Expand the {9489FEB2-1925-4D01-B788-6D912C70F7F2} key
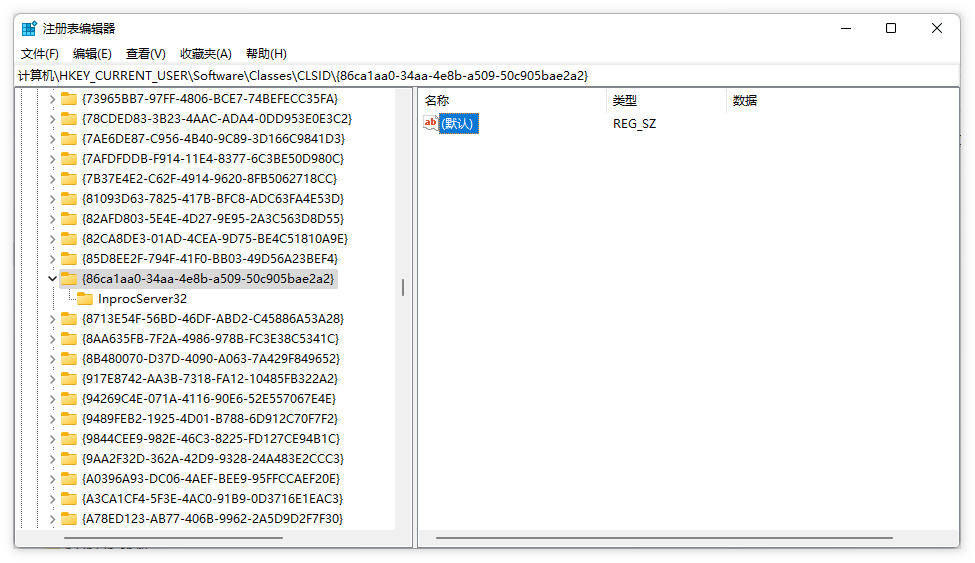This screenshot has height=563, width=975. coord(52,418)
